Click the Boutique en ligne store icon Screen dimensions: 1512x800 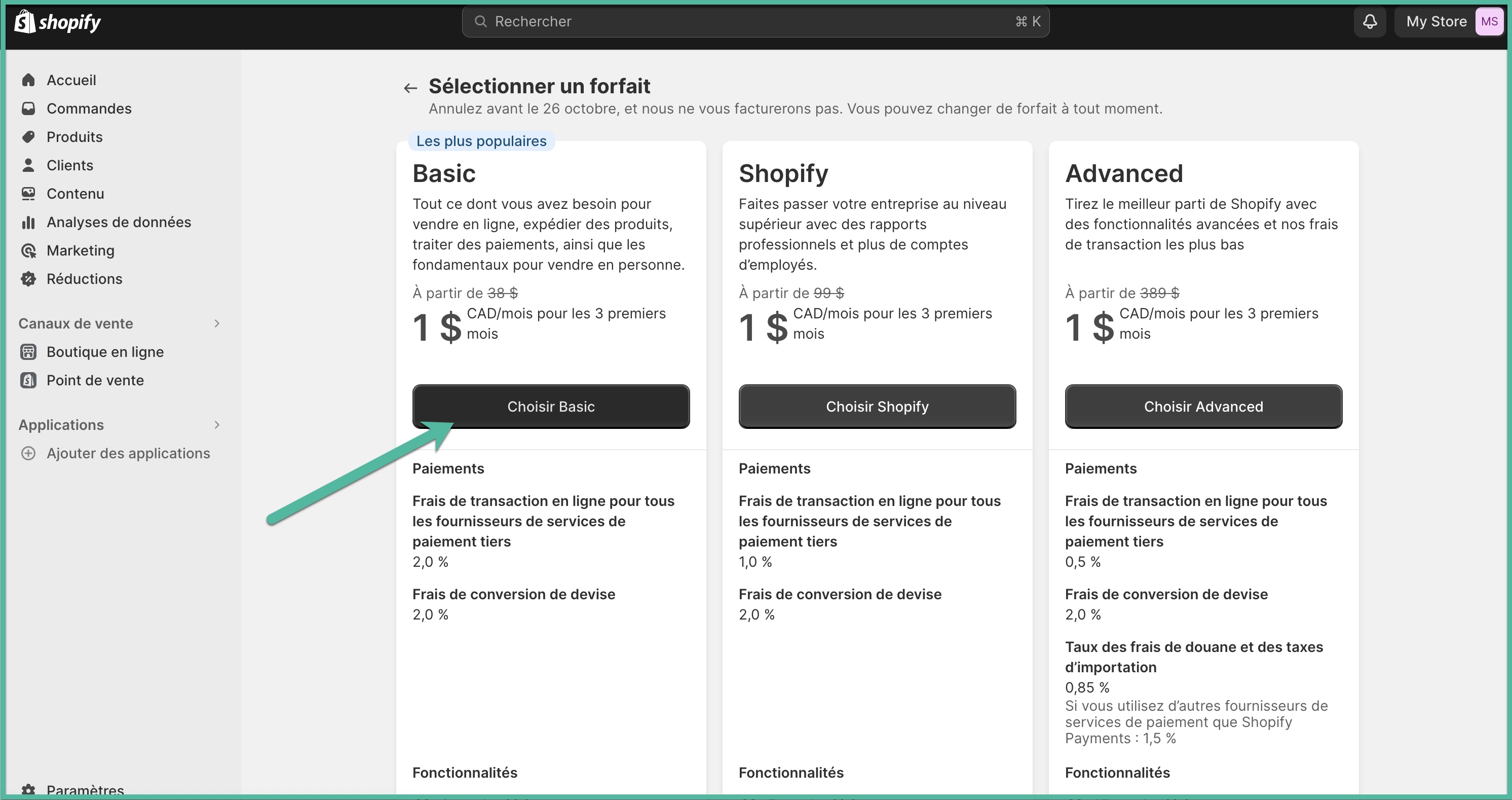point(28,352)
